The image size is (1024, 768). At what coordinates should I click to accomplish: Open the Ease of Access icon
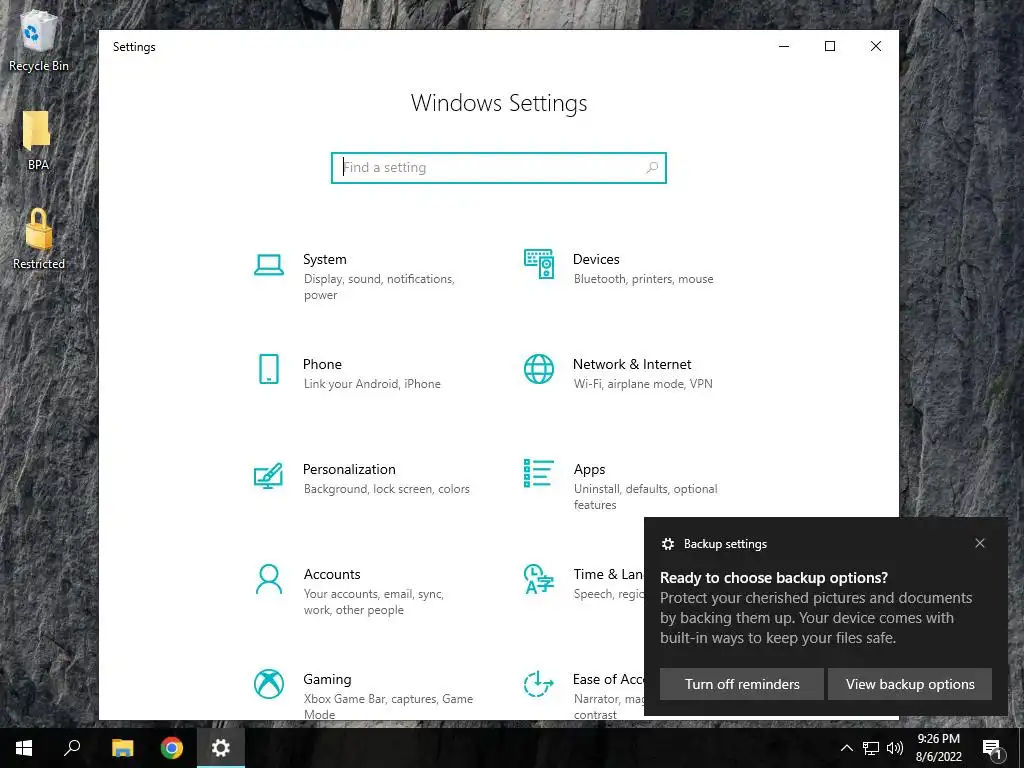[539, 684]
